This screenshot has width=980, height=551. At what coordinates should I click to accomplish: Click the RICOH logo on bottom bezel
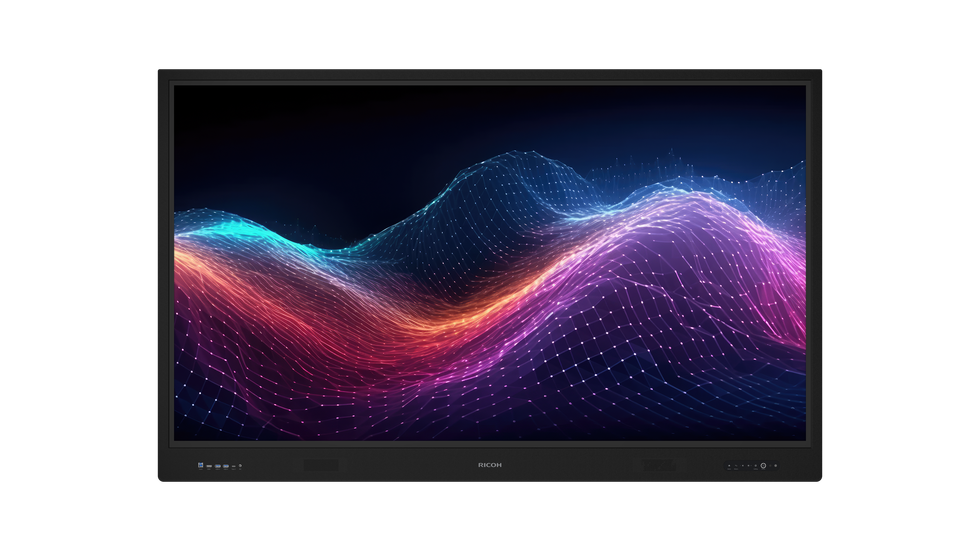[490, 465]
